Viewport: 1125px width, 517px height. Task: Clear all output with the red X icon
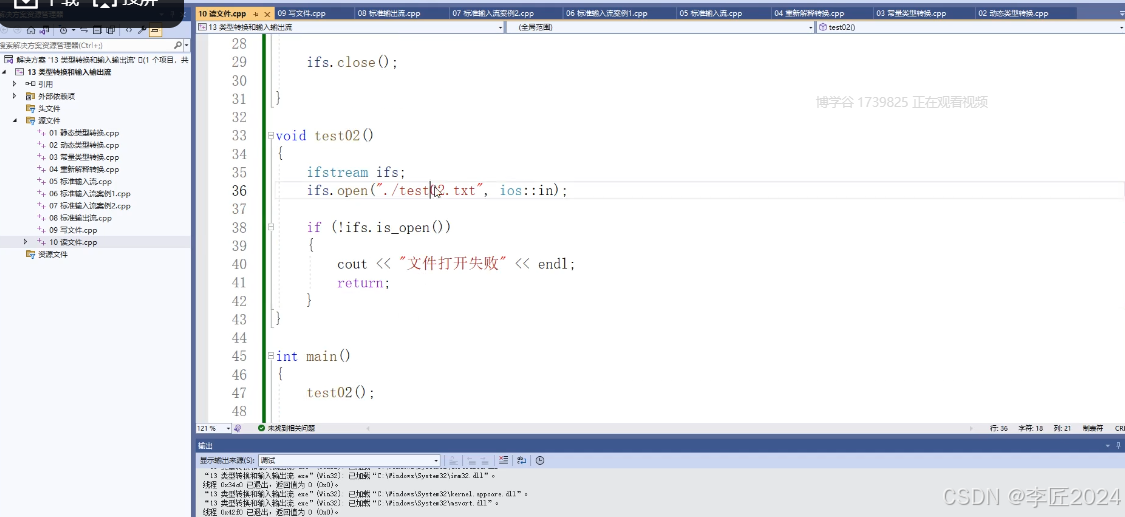tap(503, 460)
